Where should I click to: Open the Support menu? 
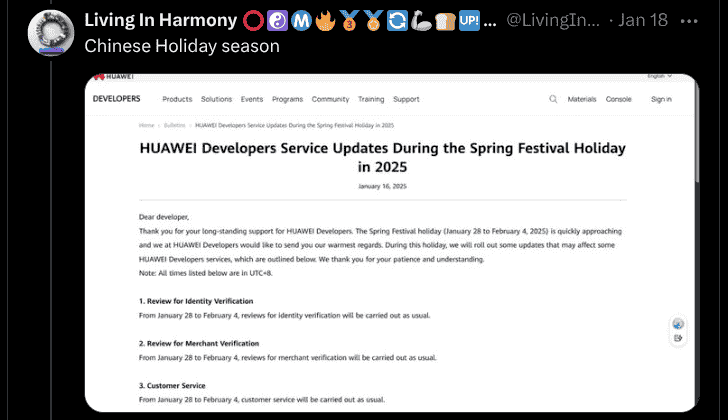[x=406, y=99]
